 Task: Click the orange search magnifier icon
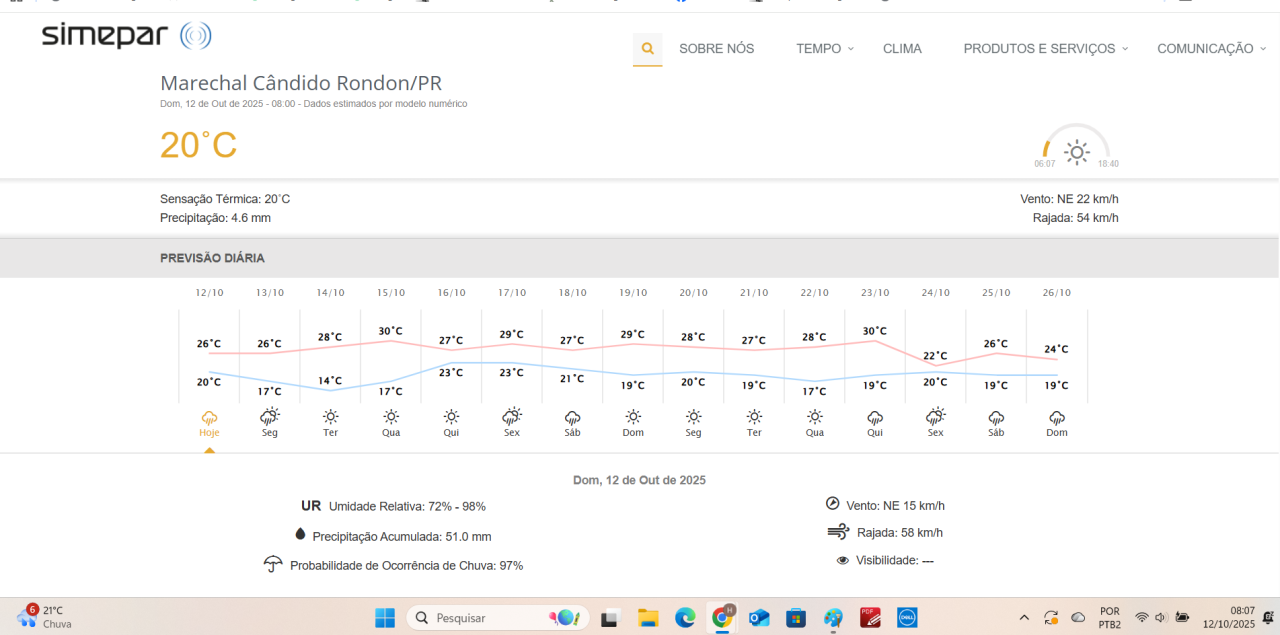tap(647, 48)
